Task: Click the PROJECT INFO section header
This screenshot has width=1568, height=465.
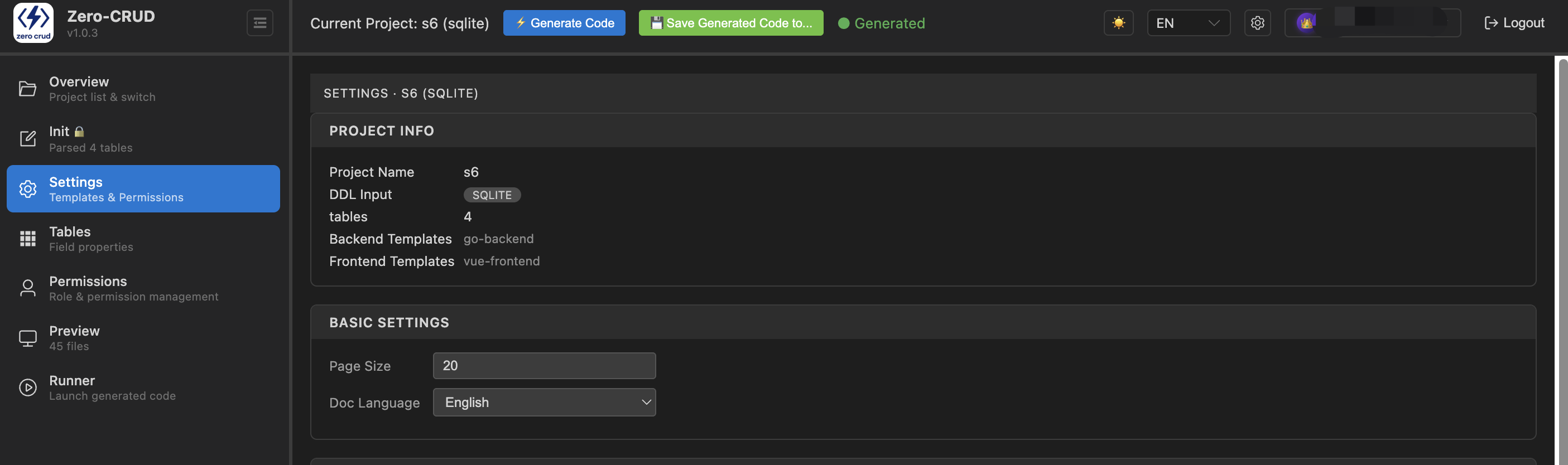Action: [923, 130]
